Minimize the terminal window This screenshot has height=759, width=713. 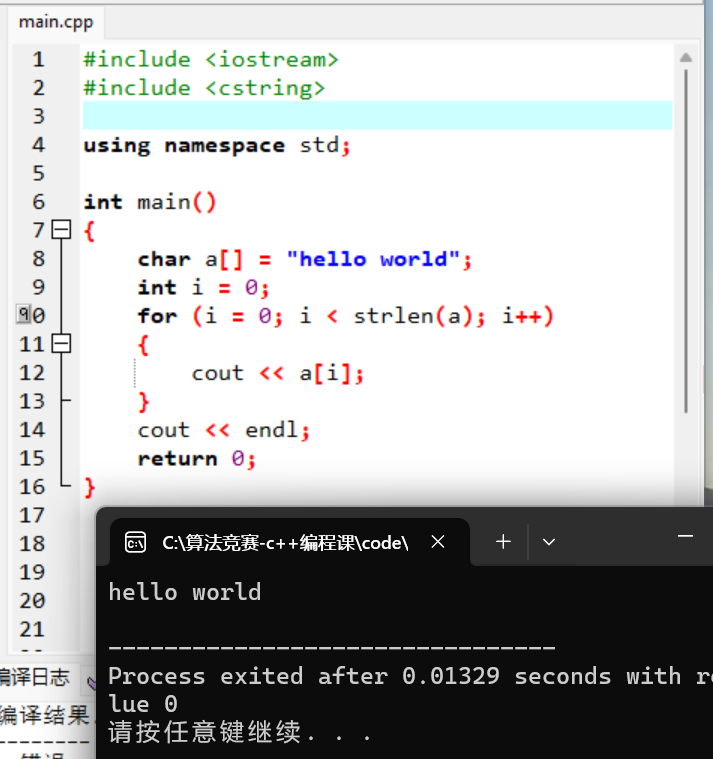(x=685, y=536)
